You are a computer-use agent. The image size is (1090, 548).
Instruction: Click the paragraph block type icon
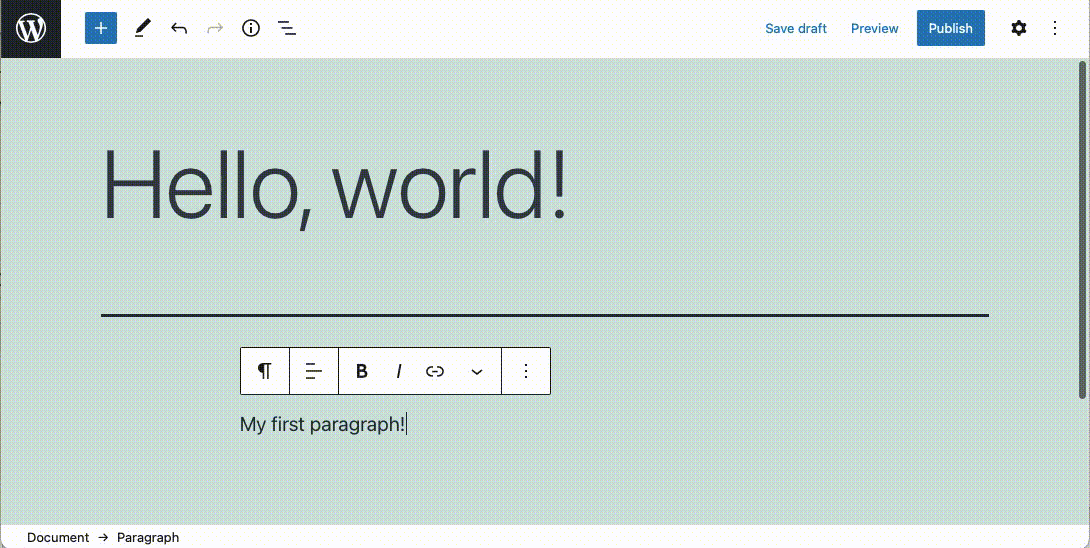(x=265, y=371)
